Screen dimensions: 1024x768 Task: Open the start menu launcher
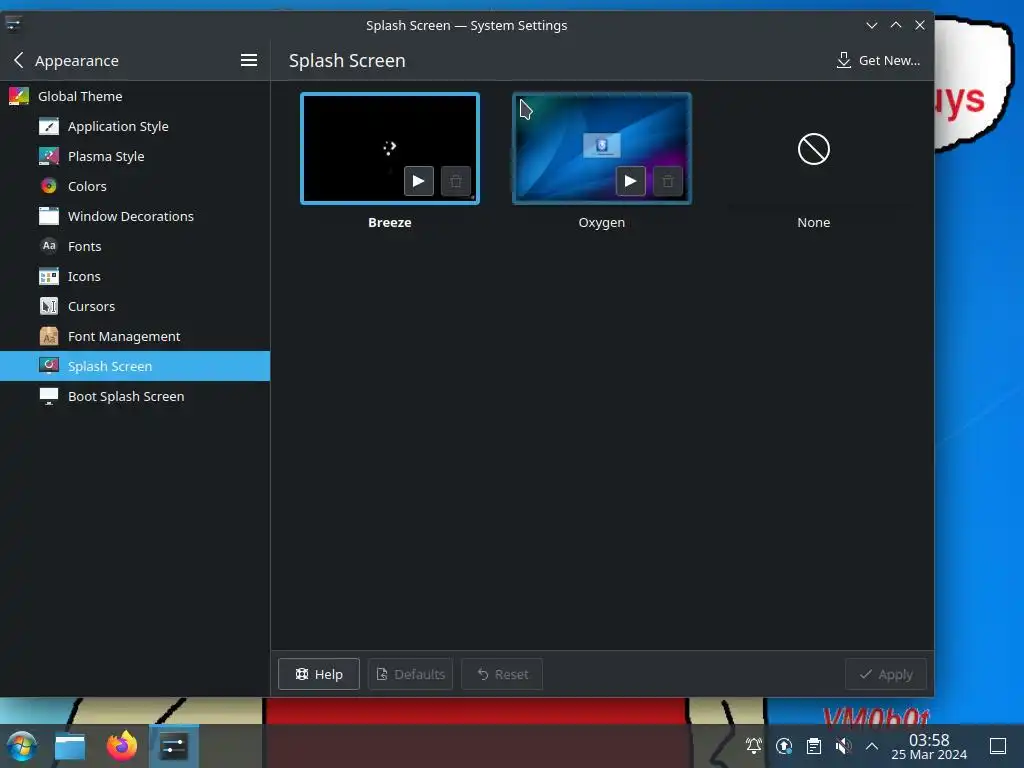(x=21, y=746)
